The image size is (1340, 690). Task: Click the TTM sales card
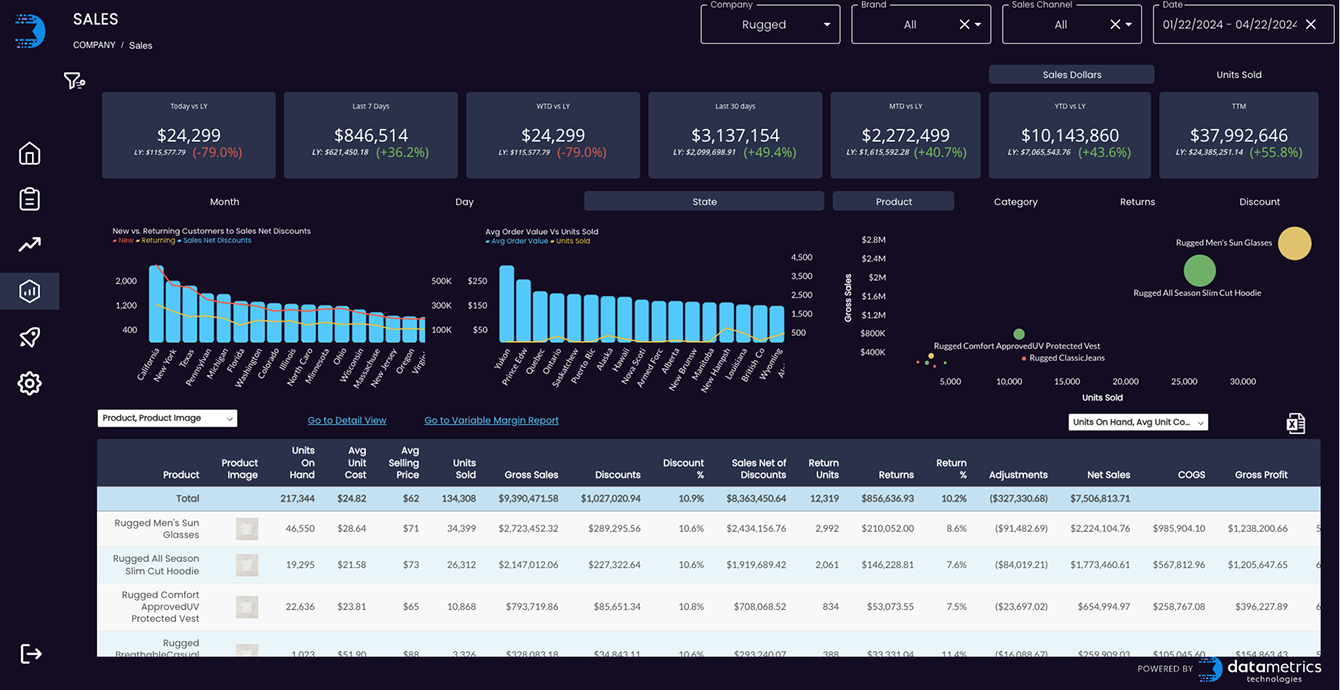[1239, 135]
